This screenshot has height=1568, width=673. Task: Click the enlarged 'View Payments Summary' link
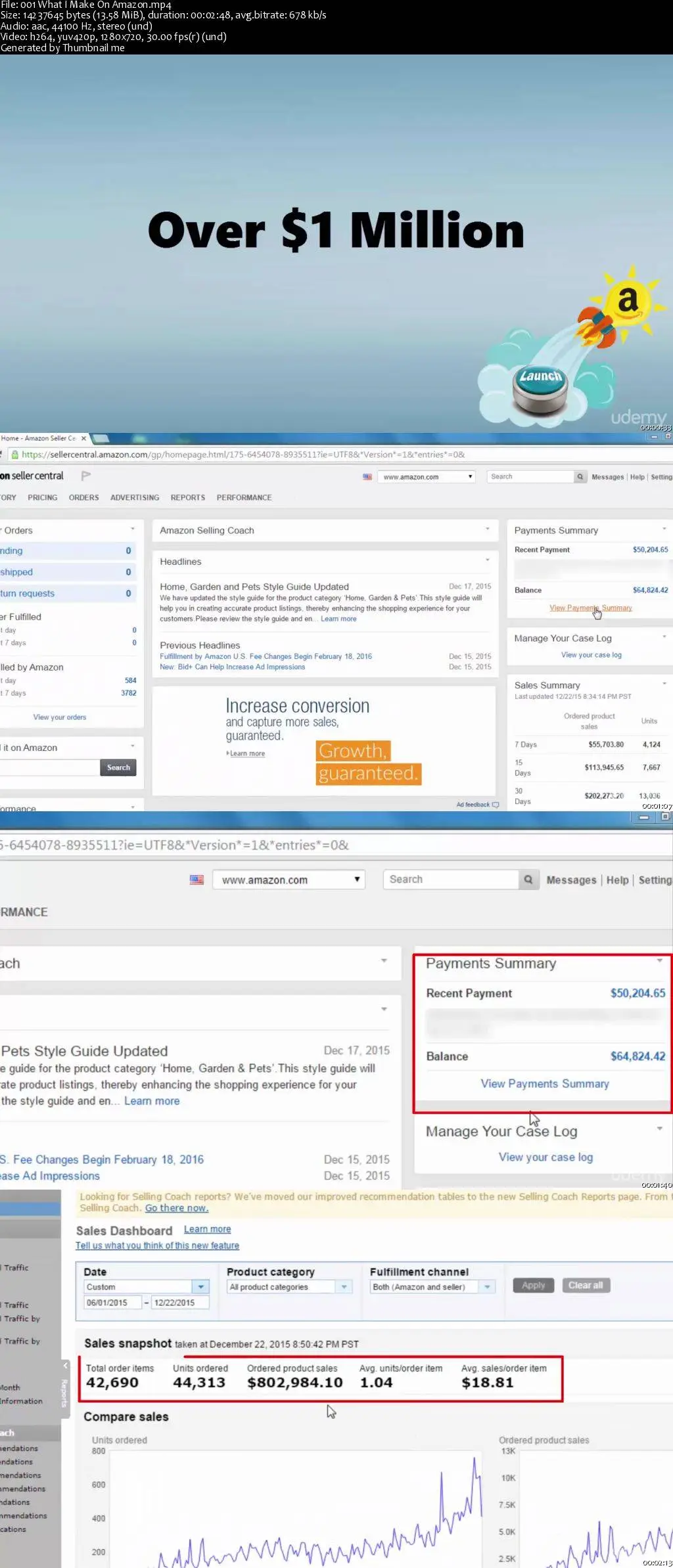545,1084
